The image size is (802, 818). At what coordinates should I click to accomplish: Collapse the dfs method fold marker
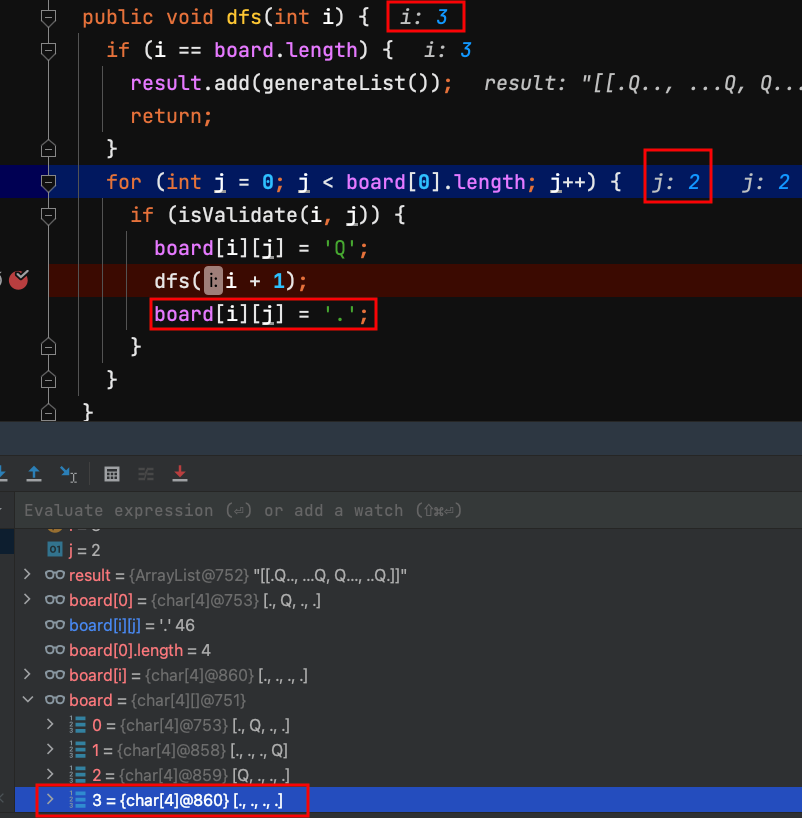(x=47, y=18)
